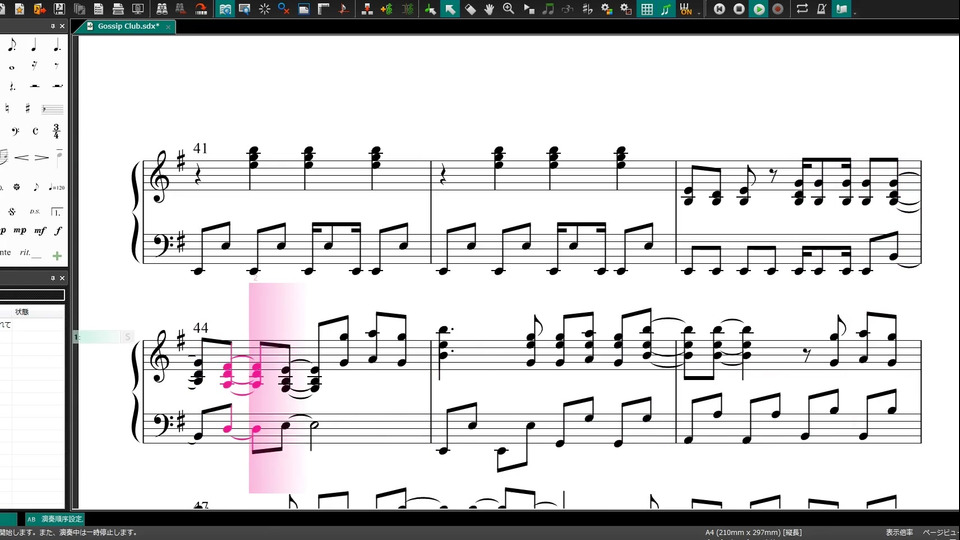Toggle the grid display icon
Screen dimensions: 960x540
click(647, 9)
